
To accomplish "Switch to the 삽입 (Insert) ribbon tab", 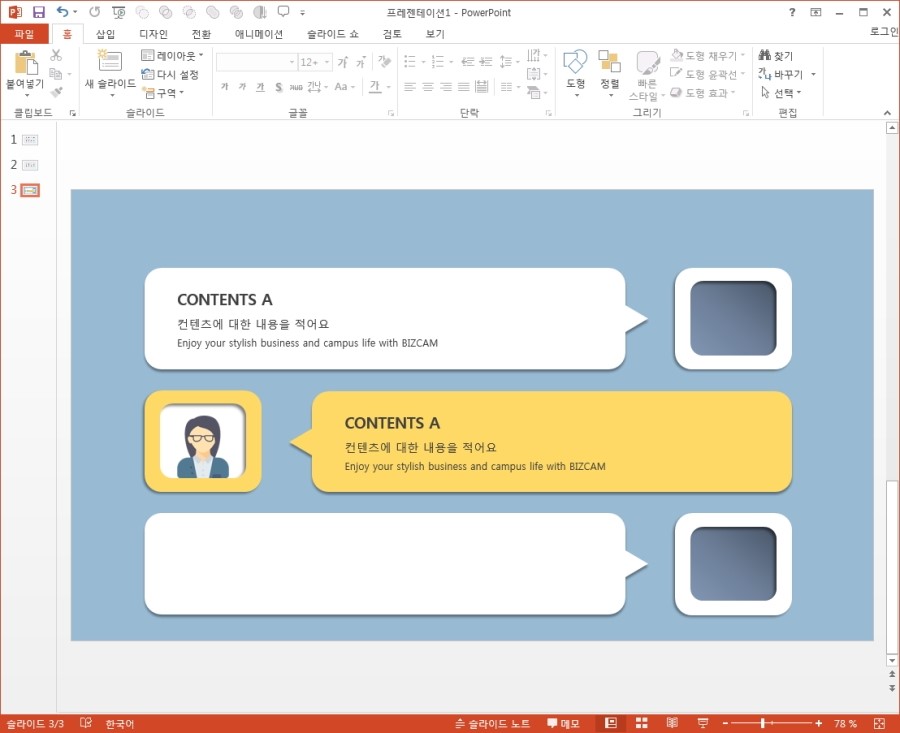I will [x=104, y=33].
